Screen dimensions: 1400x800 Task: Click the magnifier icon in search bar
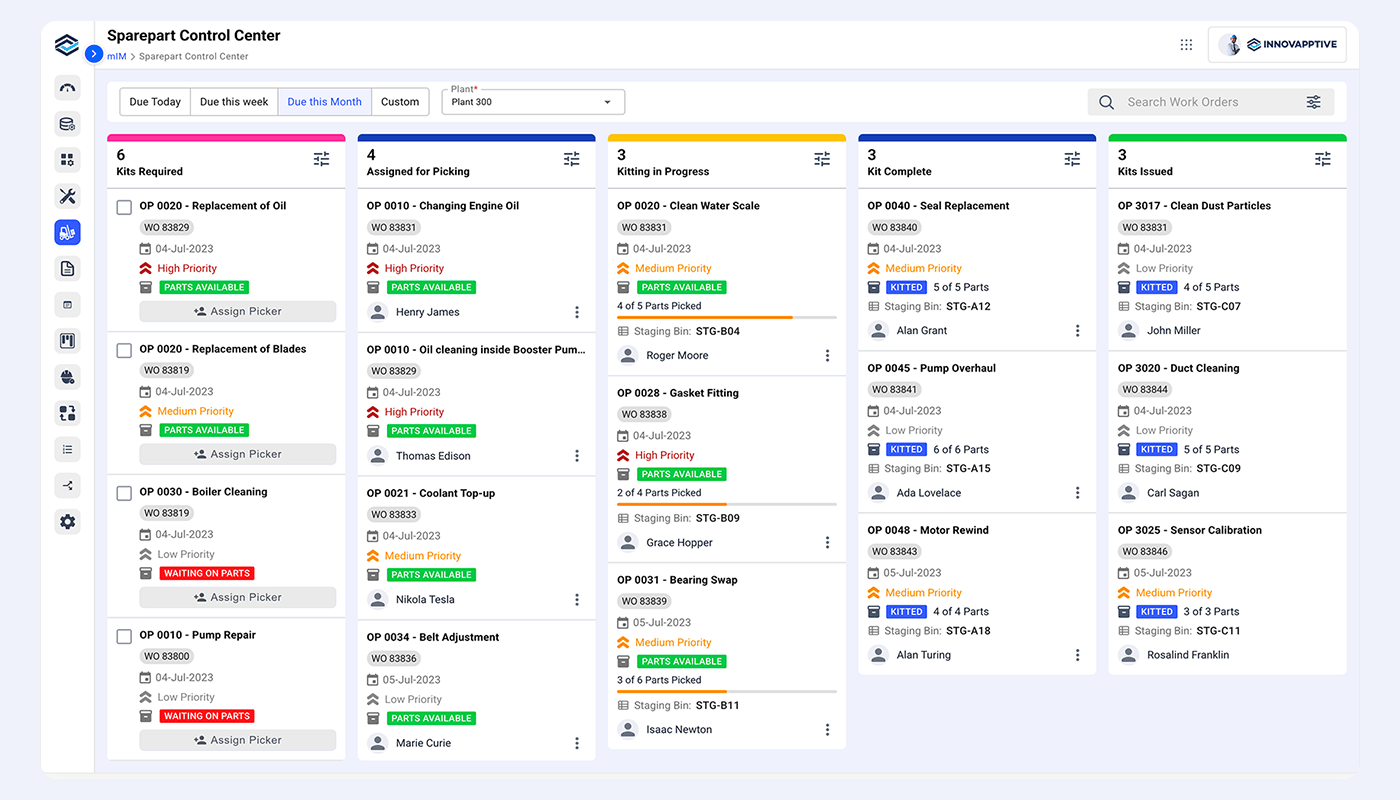[x=1106, y=102]
